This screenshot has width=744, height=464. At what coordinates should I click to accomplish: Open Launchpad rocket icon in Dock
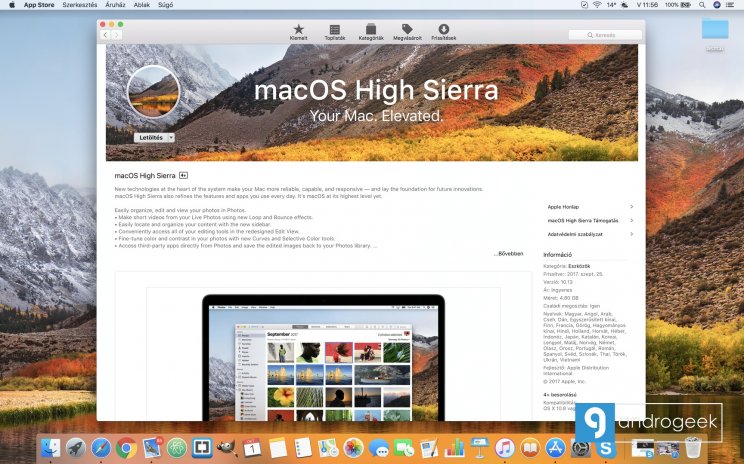(75, 447)
